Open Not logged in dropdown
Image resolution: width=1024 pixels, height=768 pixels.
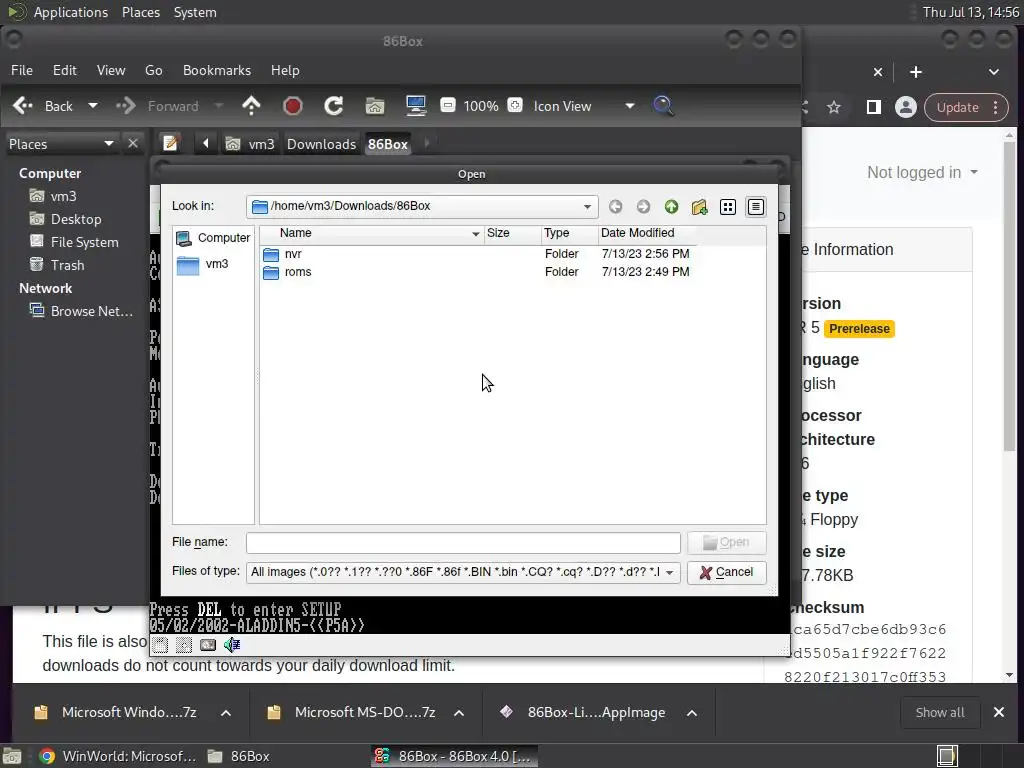coord(922,172)
